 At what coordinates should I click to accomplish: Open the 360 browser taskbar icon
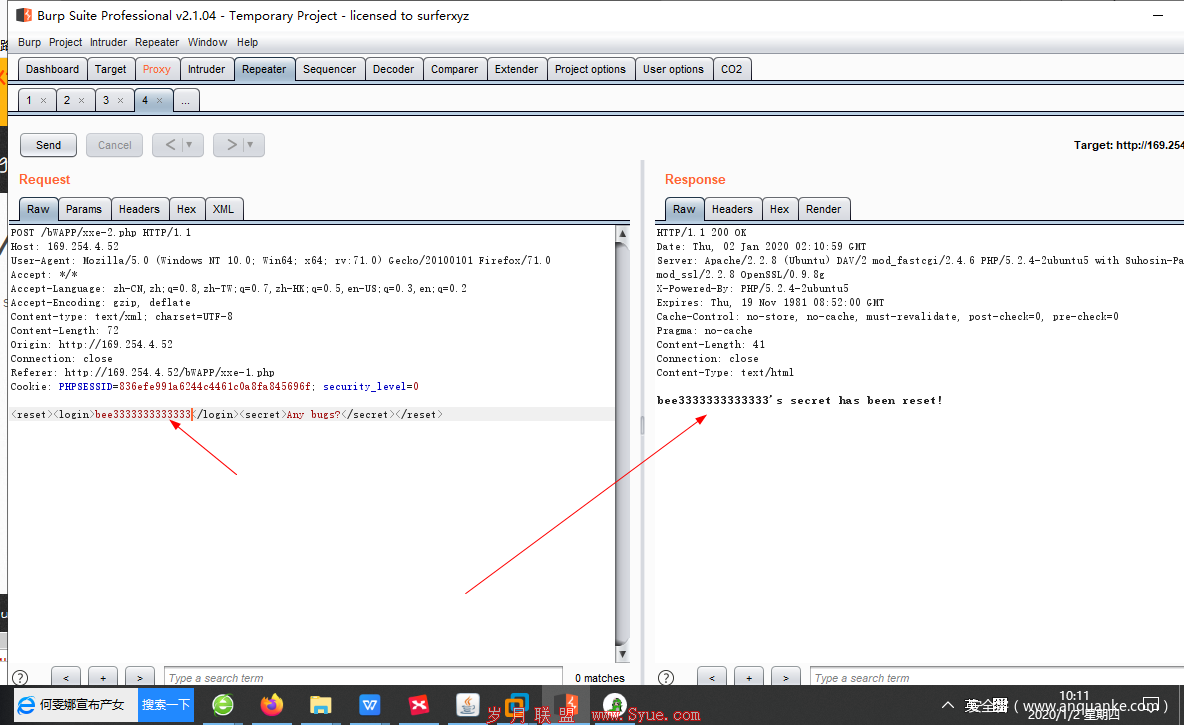coord(223,705)
